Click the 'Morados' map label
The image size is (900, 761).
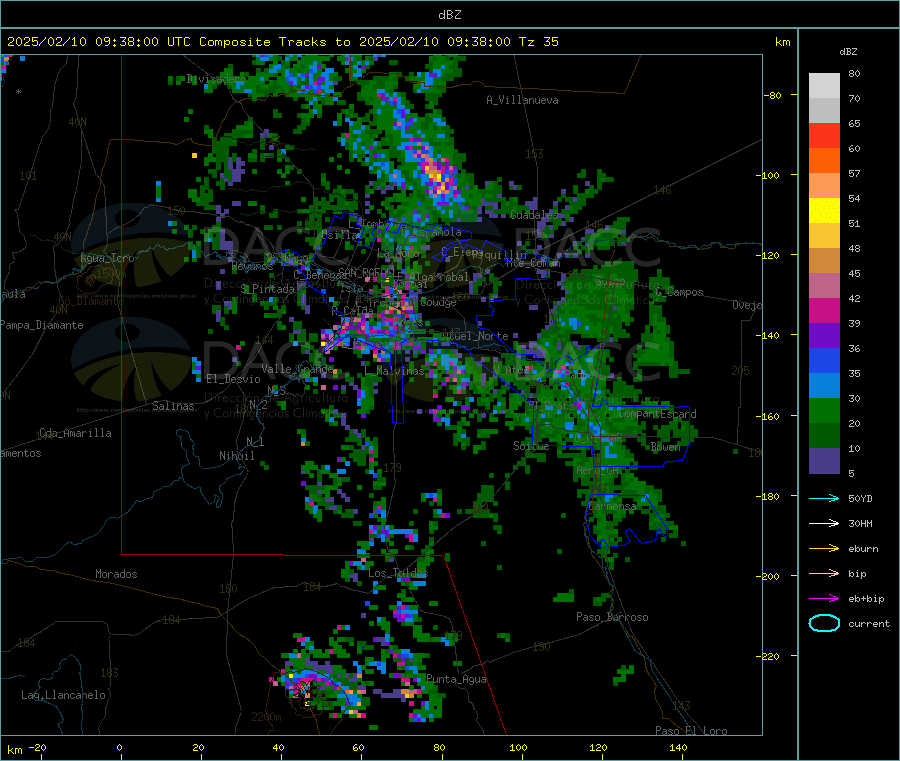pyautogui.click(x=116, y=574)
